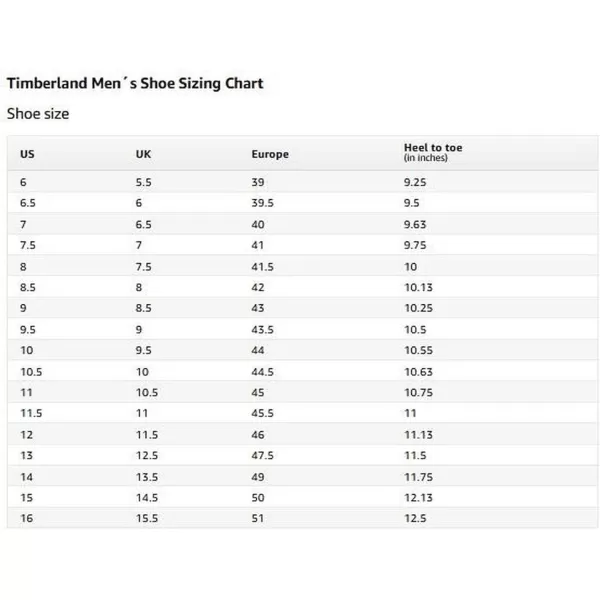The width and height of the screenshot is (600, 600).
Task: Click the Europe column header
Action: 270,154
